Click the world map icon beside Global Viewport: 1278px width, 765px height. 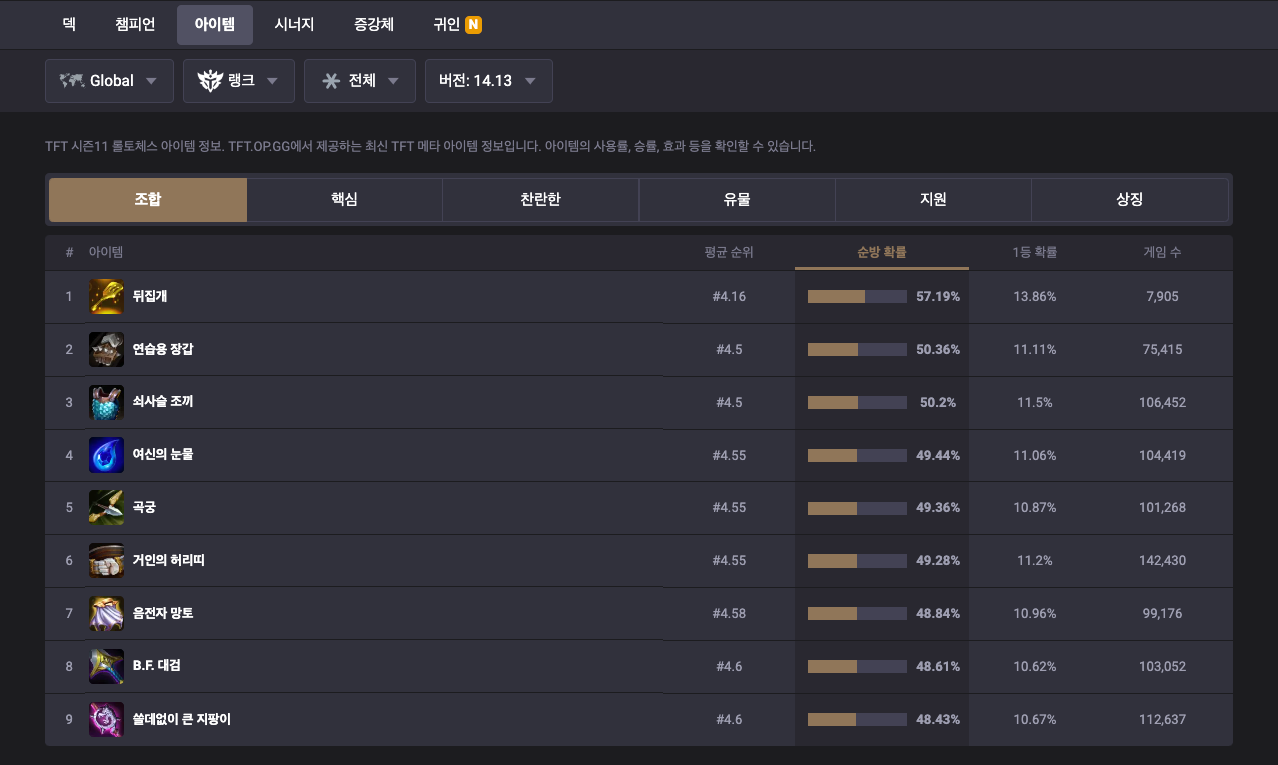(x=71, y=81)
